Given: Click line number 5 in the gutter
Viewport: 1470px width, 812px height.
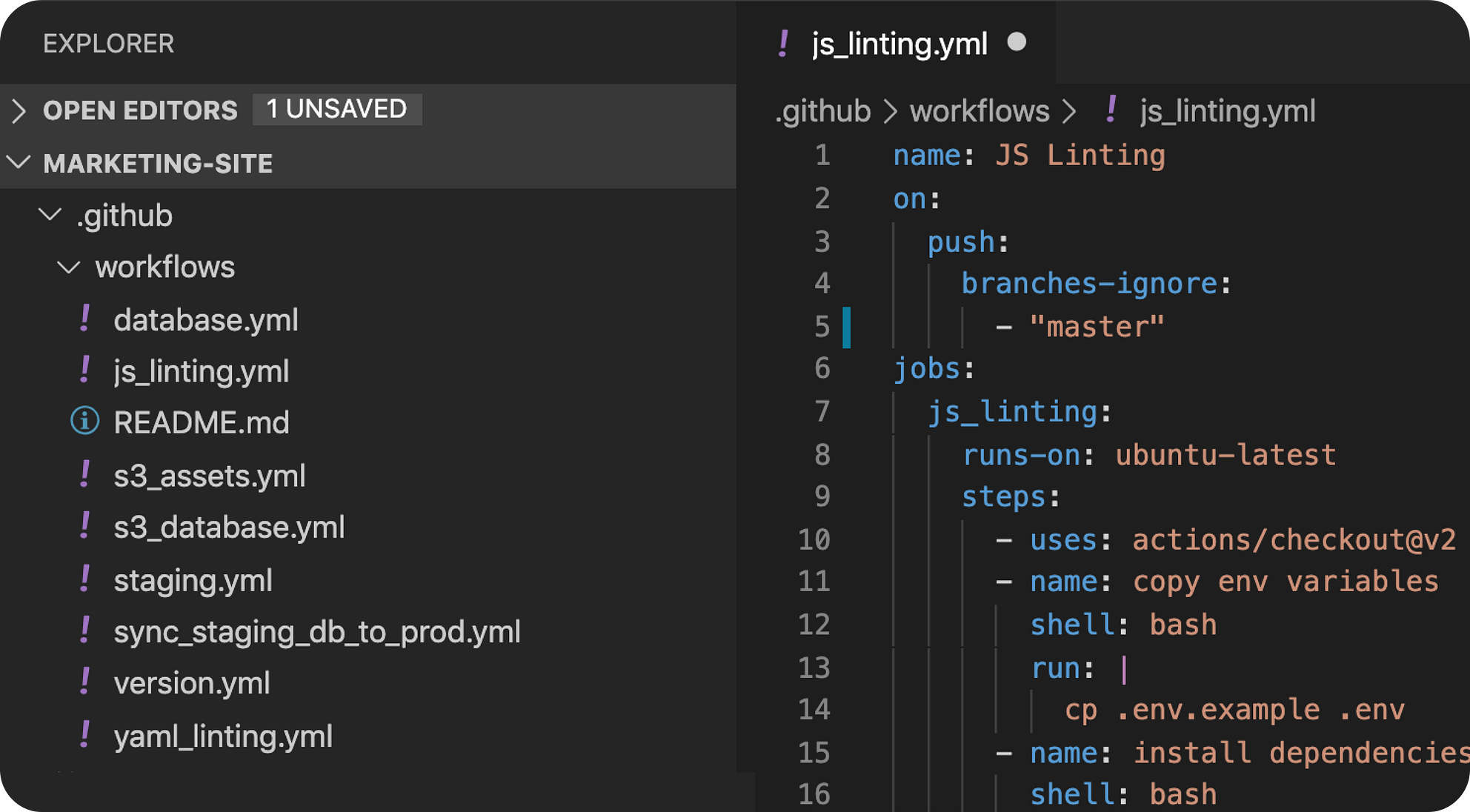Looking at the screenshot, I should tap(822, 327).
